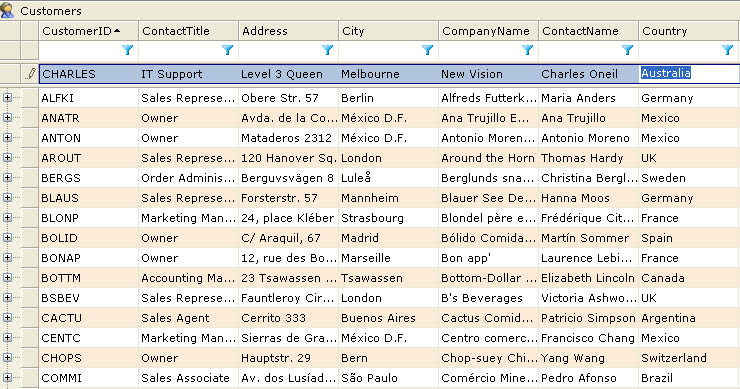Expand the AROUT row
Image resolution: width=740 pixels, height=389 pixels.
(x=7, y=158)
